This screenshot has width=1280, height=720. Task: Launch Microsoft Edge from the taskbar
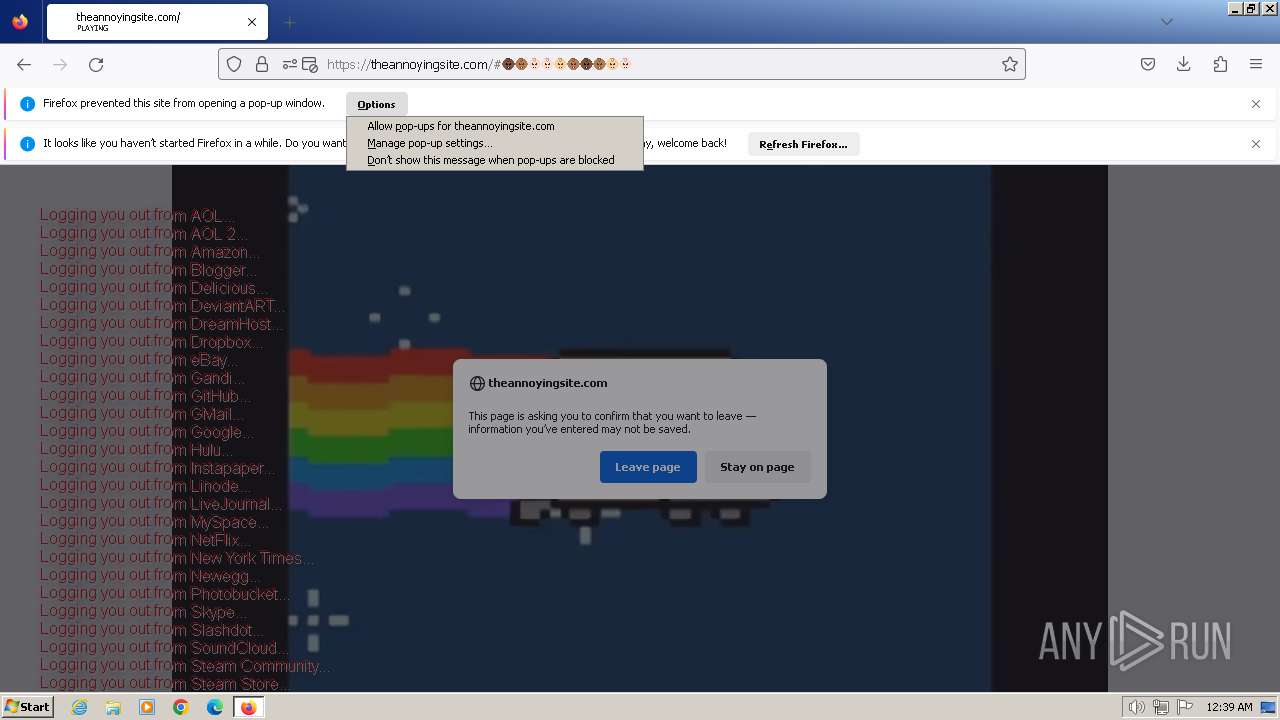tap(215, 707)
